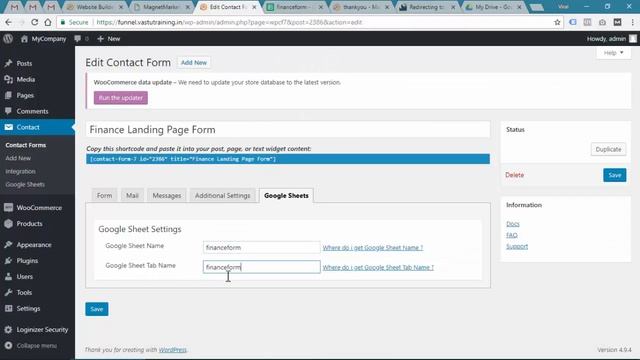Click Howdy, admin in admin bar
The image size is (640, 360).
[606, 39]
